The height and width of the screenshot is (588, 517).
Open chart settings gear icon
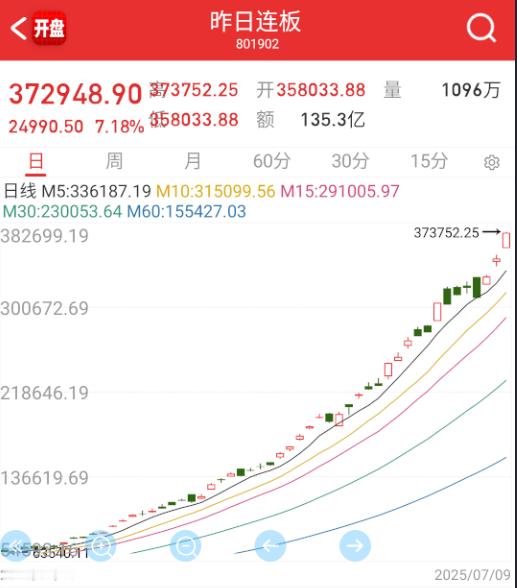pos(492,162)
